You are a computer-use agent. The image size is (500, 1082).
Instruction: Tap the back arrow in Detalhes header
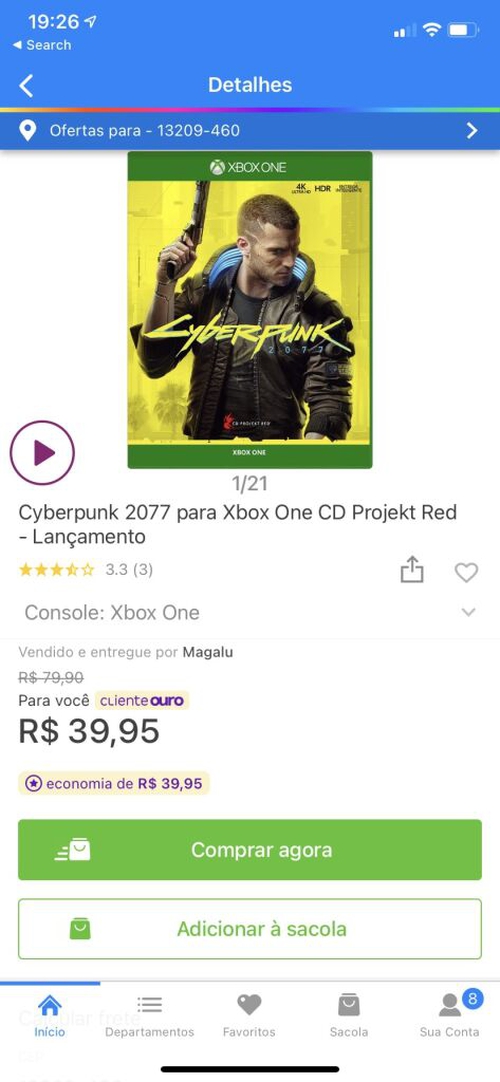point(26,86)
